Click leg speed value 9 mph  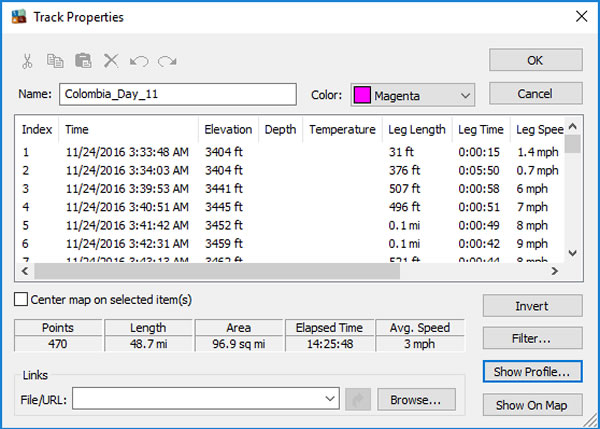(x=532, y=244)
